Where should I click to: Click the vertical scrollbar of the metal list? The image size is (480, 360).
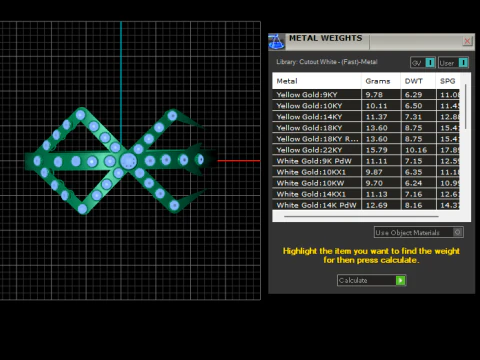(465, 107)
